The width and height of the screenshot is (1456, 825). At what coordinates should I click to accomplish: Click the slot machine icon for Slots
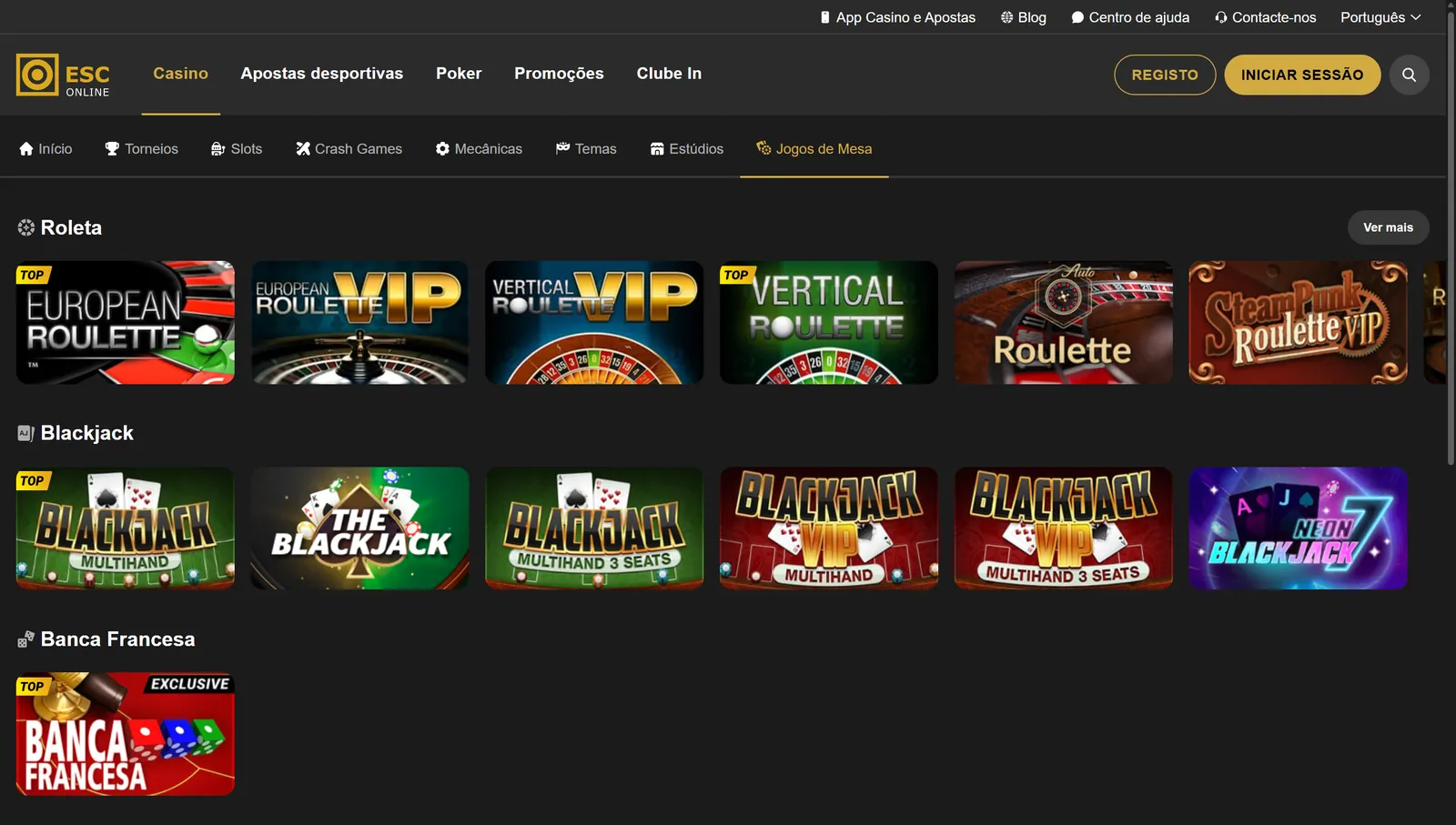click(218, 148)
